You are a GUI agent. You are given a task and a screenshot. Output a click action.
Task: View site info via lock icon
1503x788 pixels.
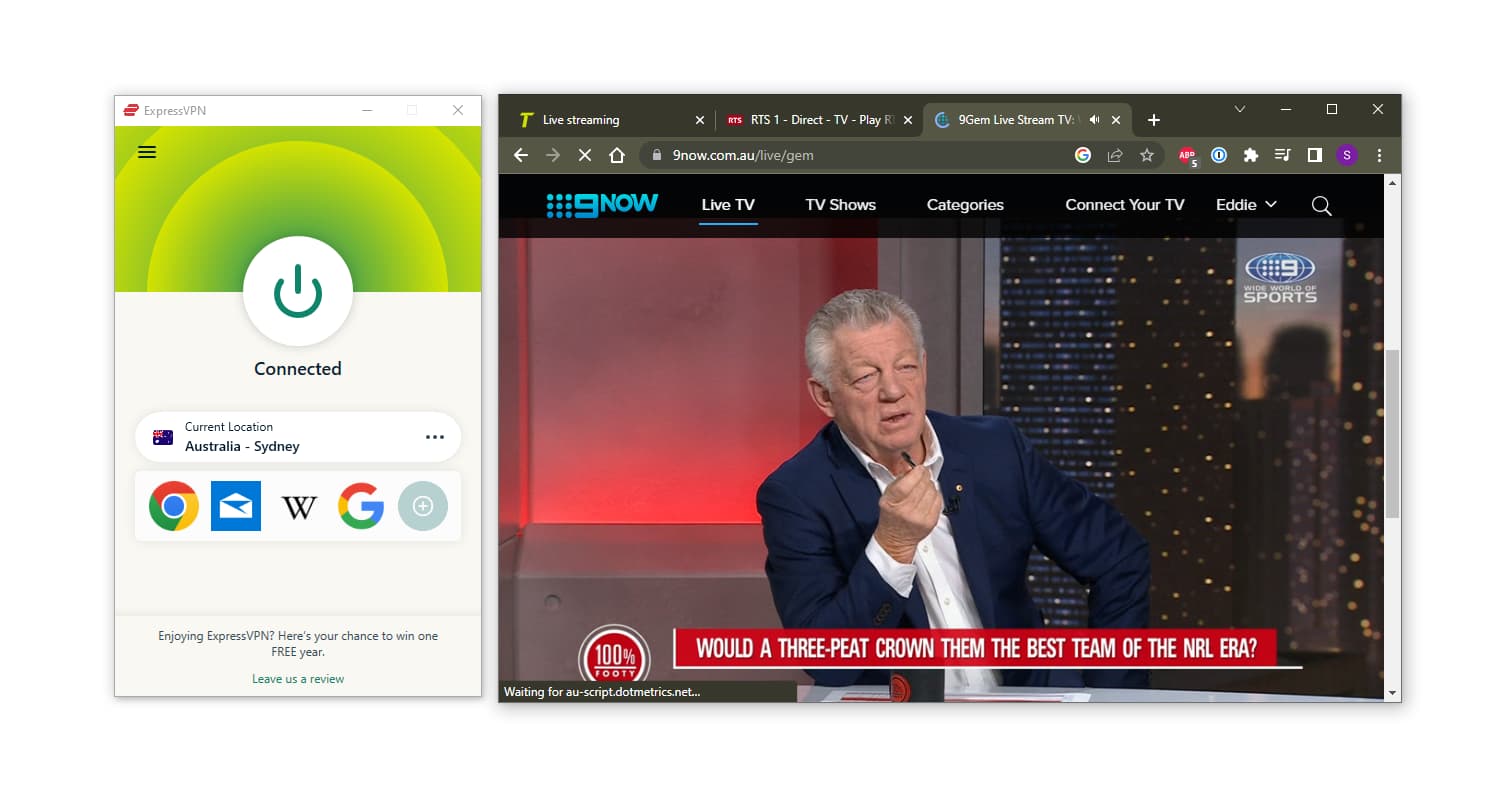[657, 155]
